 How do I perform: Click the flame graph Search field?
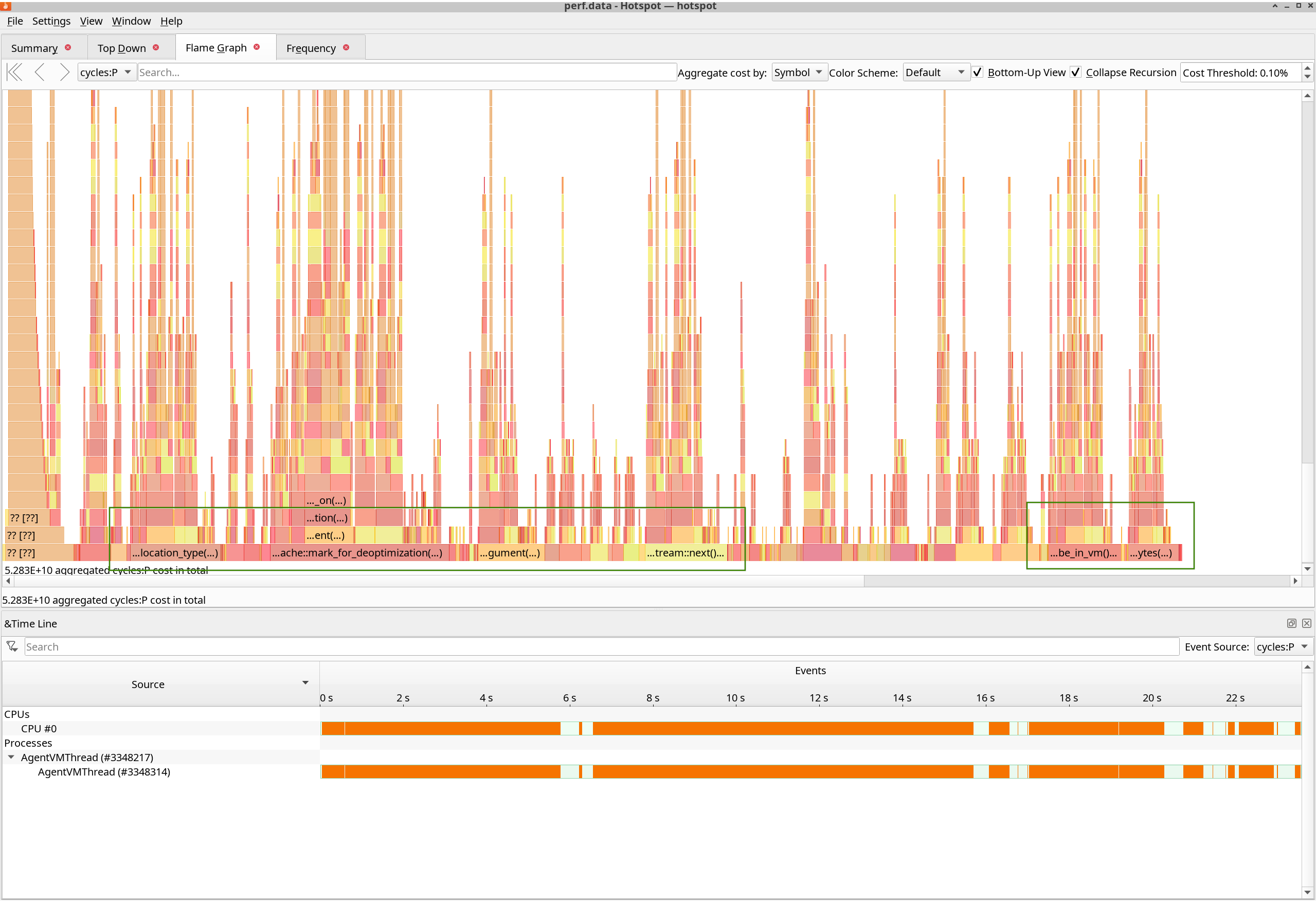coord(407,73)
